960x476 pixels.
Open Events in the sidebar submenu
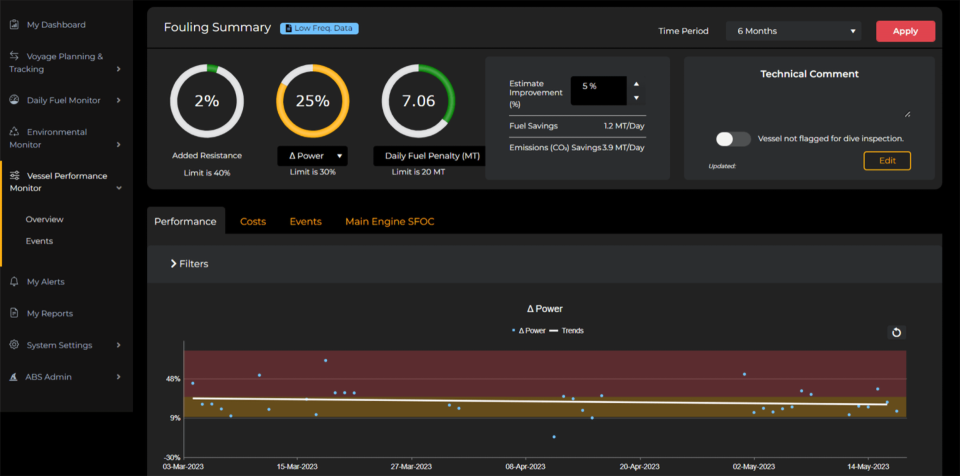pyautogui.click(x=39, y=241)
